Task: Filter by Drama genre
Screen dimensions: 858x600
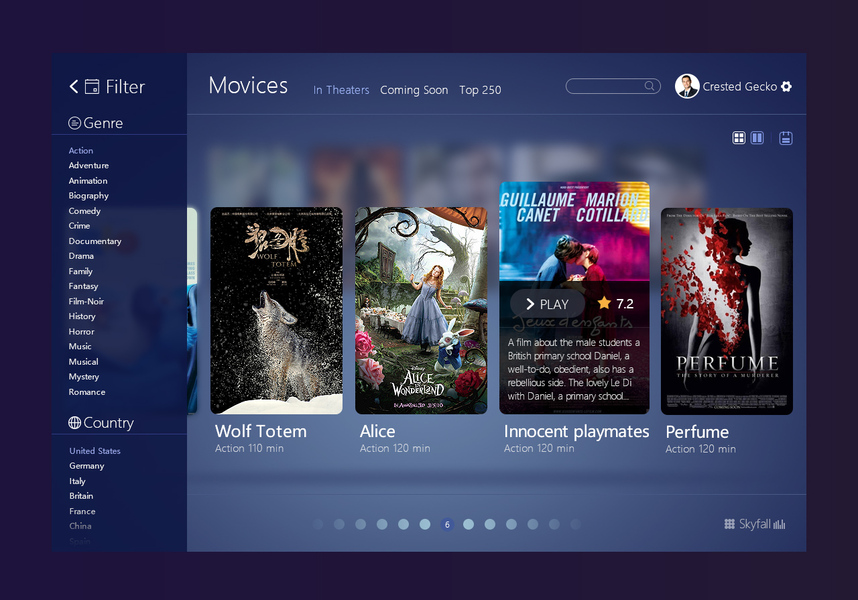Action: coord(81,256)
